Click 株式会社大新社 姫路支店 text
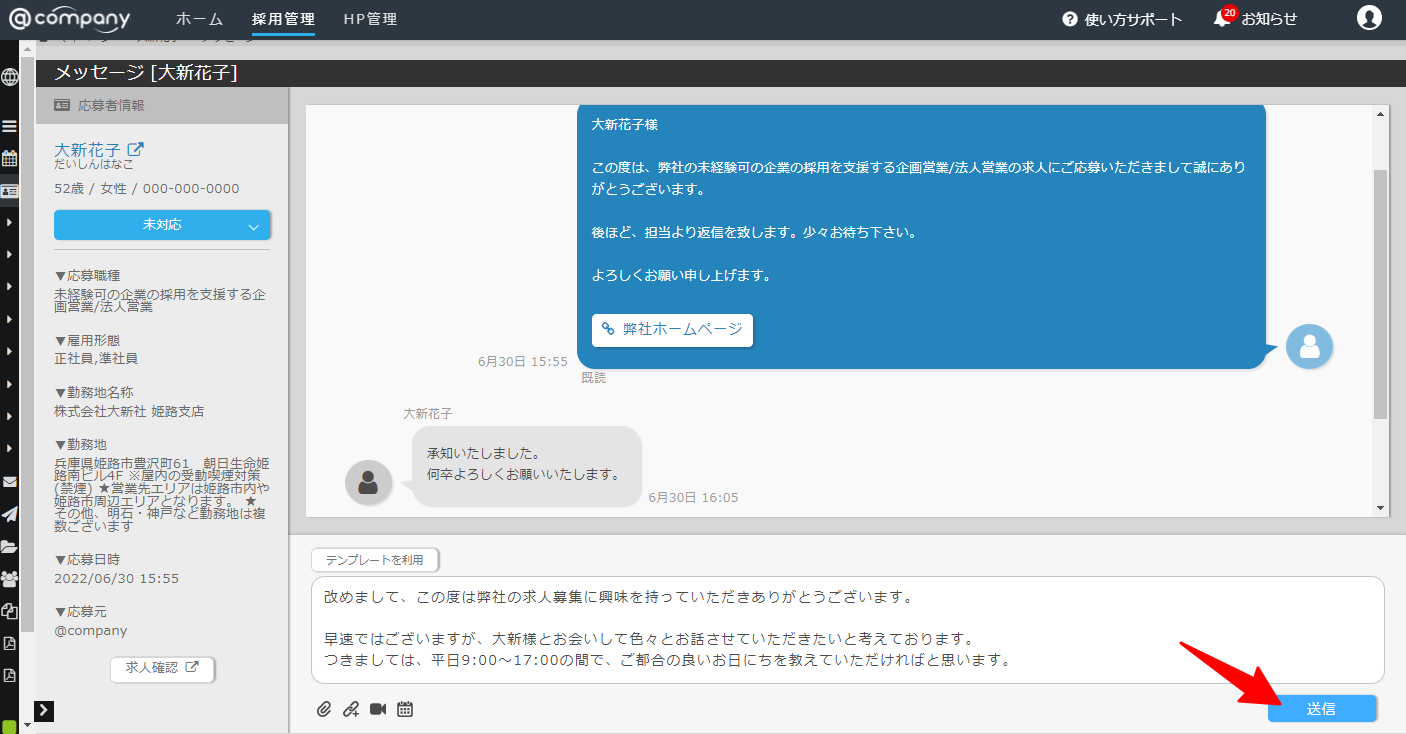 pyautogui.click(x=129, y=411)
